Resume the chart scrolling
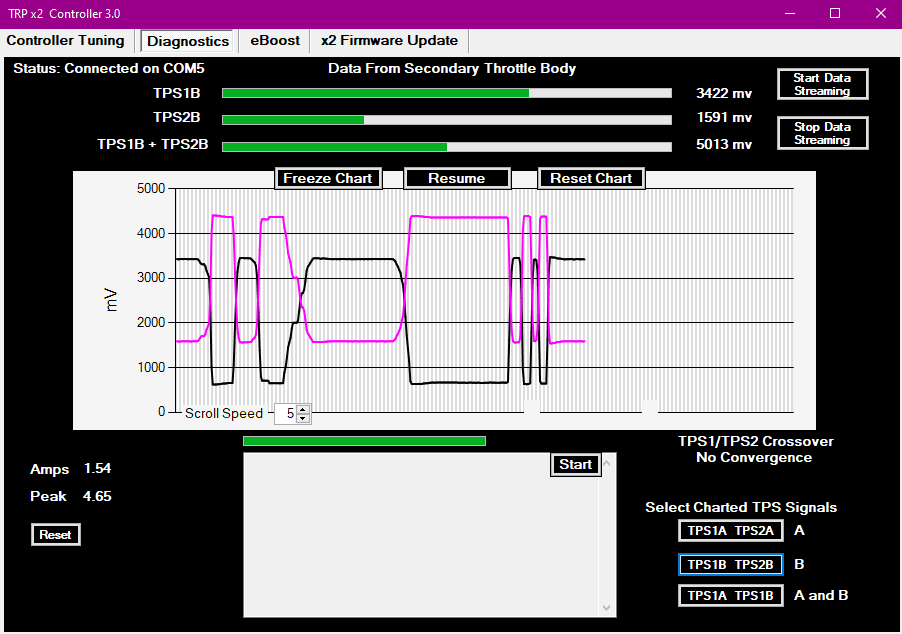The image size is (902, 634). point(457,178)
